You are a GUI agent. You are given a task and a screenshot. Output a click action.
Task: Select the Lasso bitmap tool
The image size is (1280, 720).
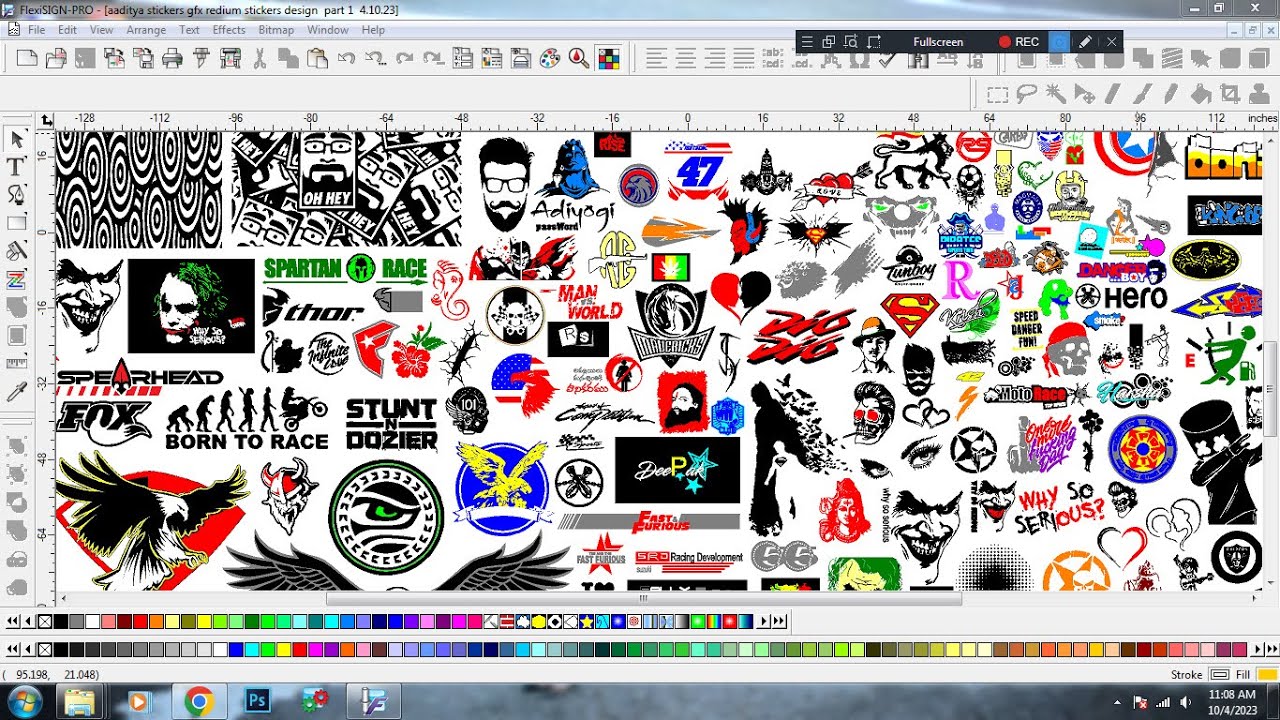1026,95
